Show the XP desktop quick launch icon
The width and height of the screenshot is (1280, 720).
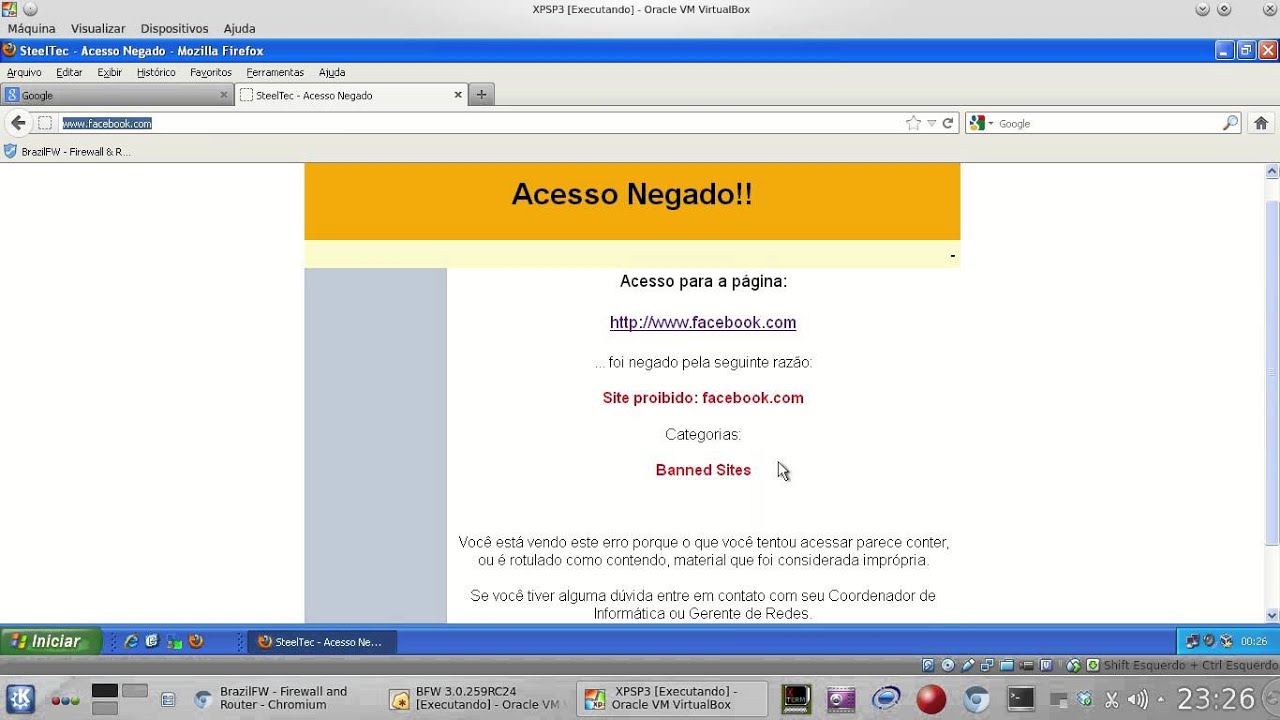tap(174, 642)
